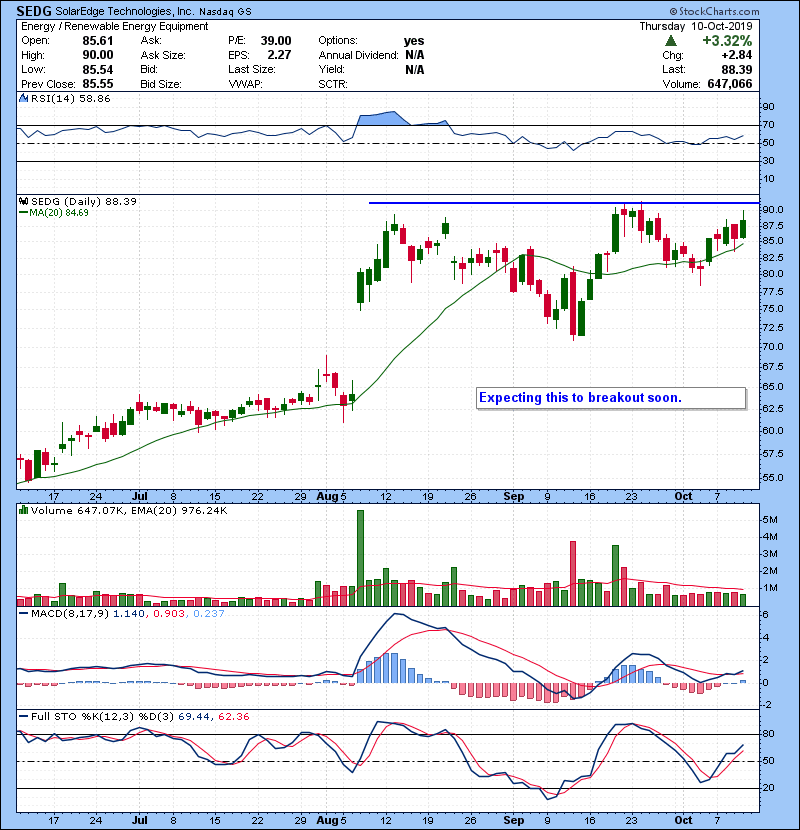Click the Sep label under the price chart

point(514,497)
